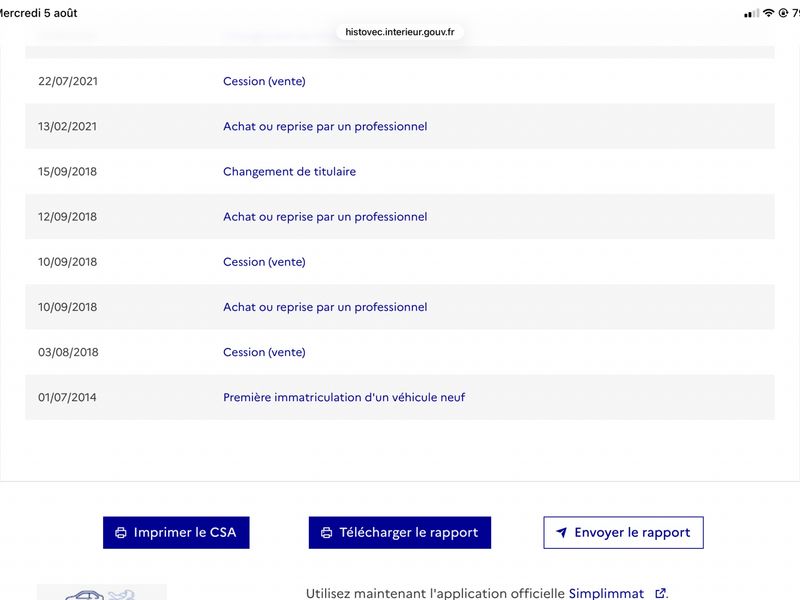Click the printer icon on Télécharger le rapport
The width and height of the screenshot is (800, 600).
pyautogui.click(x=327, y=533)
